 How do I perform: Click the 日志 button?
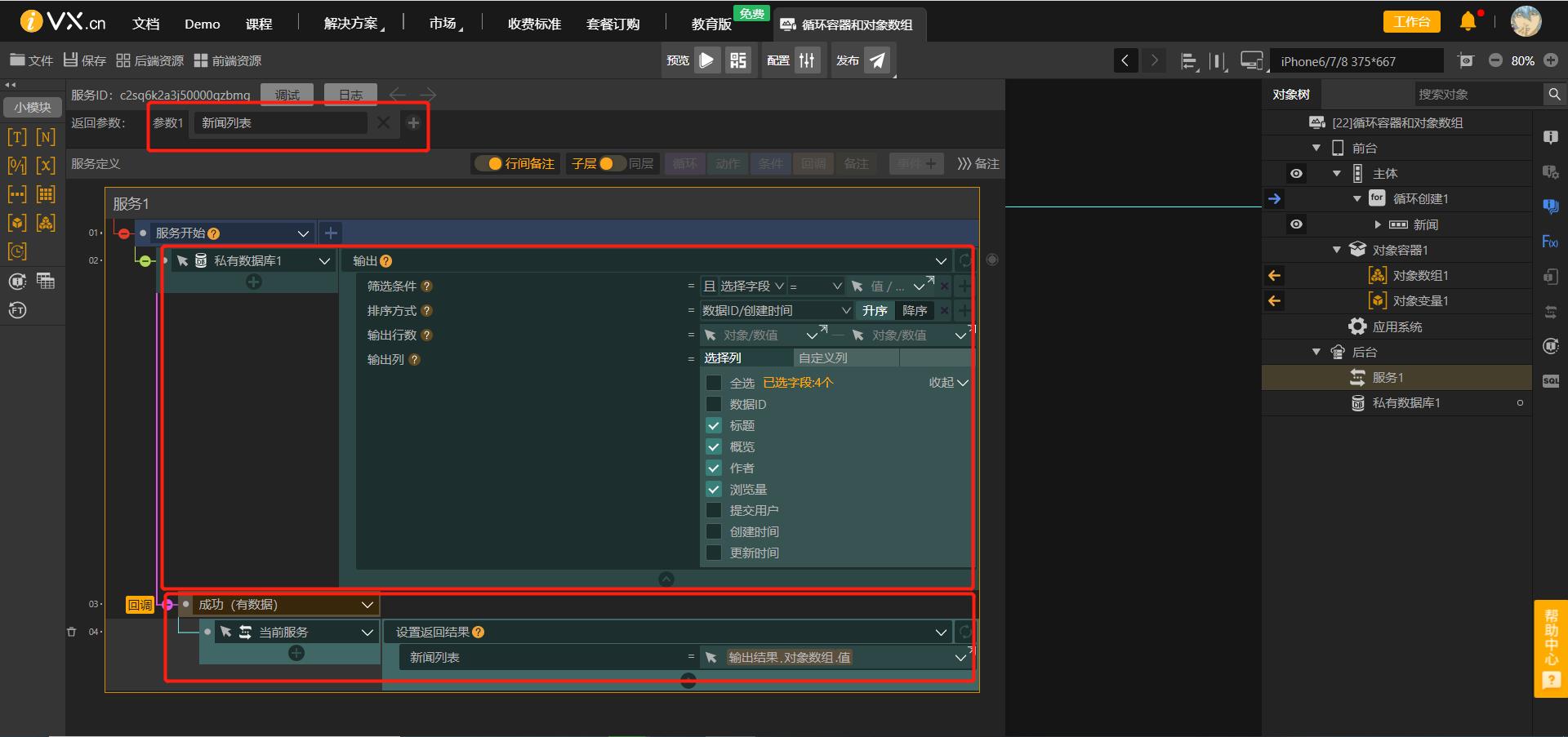350,95
